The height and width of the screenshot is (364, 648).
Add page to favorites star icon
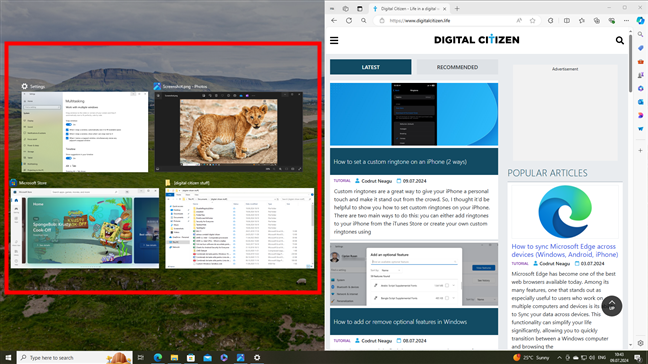(533, 21)
